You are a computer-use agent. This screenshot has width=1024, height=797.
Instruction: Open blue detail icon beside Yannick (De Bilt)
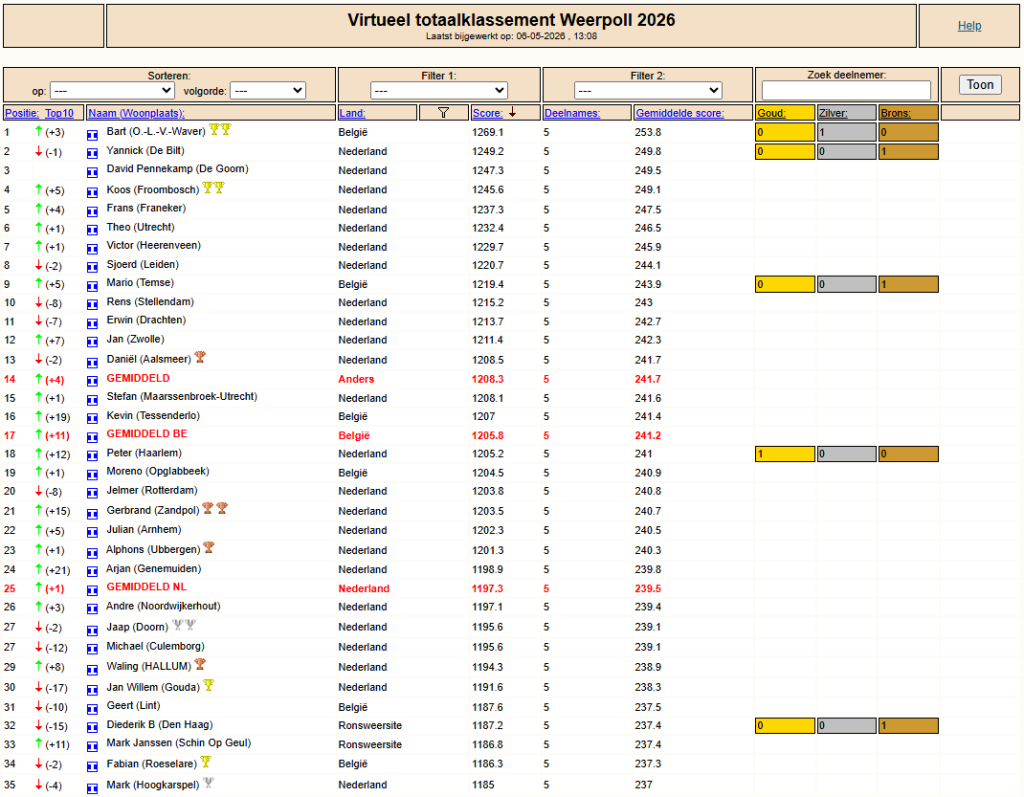92,154
